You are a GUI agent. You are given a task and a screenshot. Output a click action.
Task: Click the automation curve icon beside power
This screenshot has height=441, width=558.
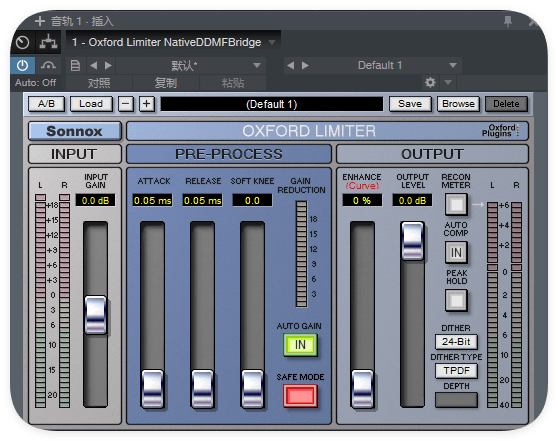point(48,65)
